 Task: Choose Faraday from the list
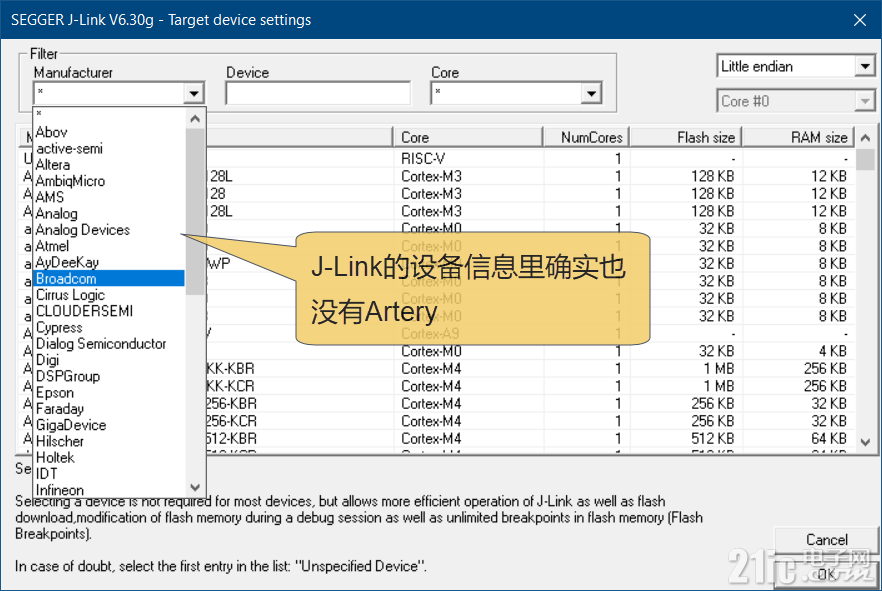[x=109, y=409]
